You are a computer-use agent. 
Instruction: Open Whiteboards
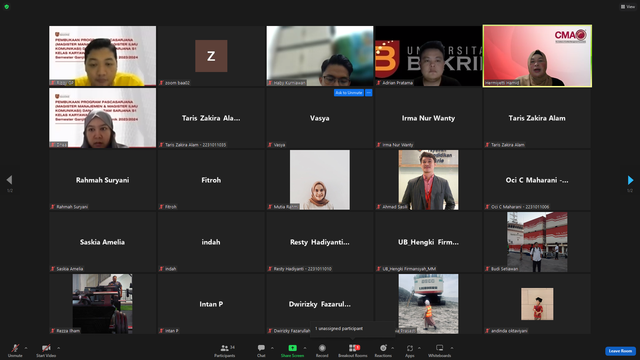pyautogui.click(x=440, y=350)
